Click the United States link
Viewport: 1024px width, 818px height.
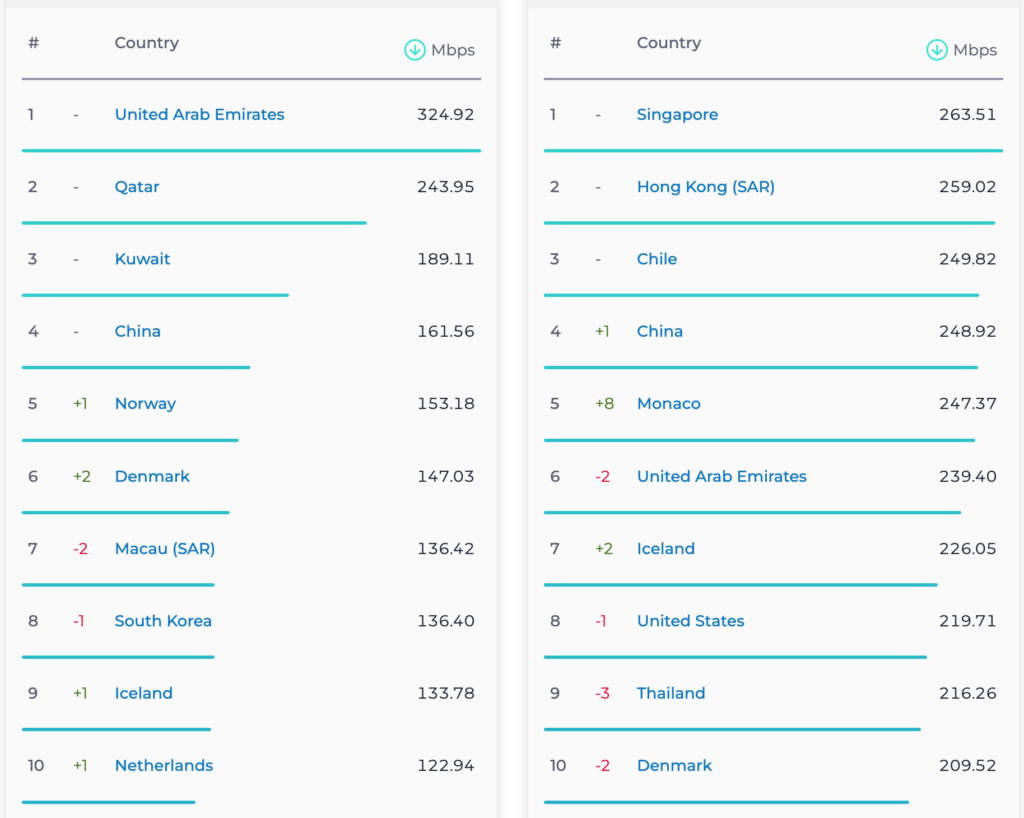coord(690,621)
